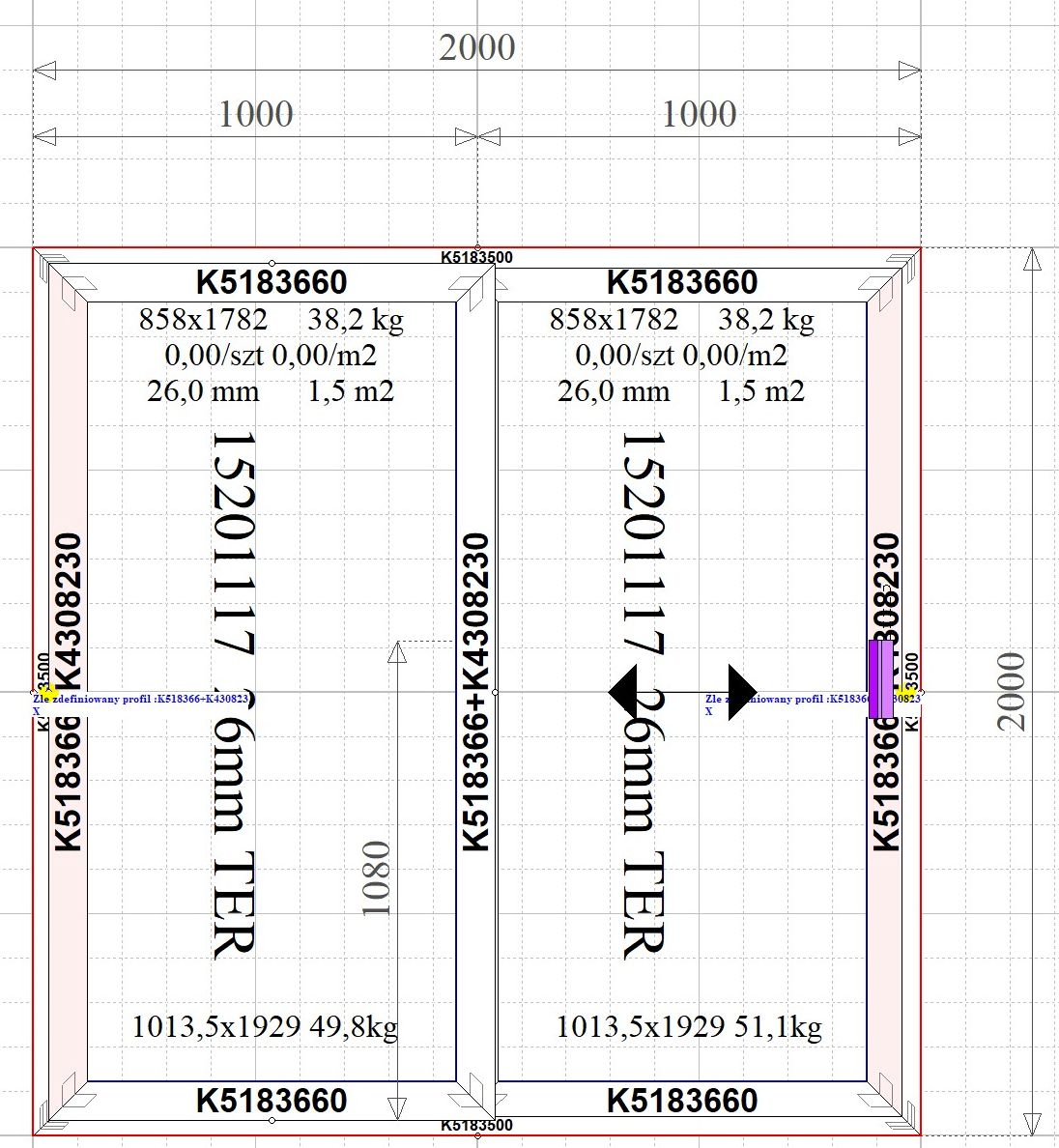
Task: Click the 1080 handle height dimension
Action: (376, 878)
